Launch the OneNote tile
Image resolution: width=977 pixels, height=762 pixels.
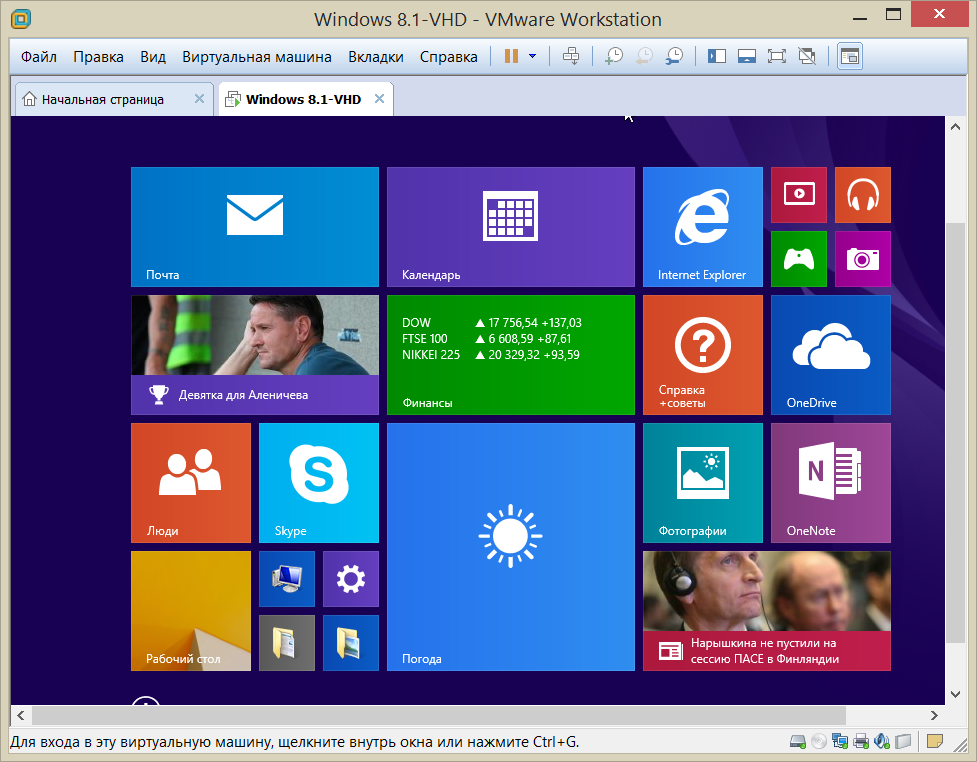(x=831, y=483)
